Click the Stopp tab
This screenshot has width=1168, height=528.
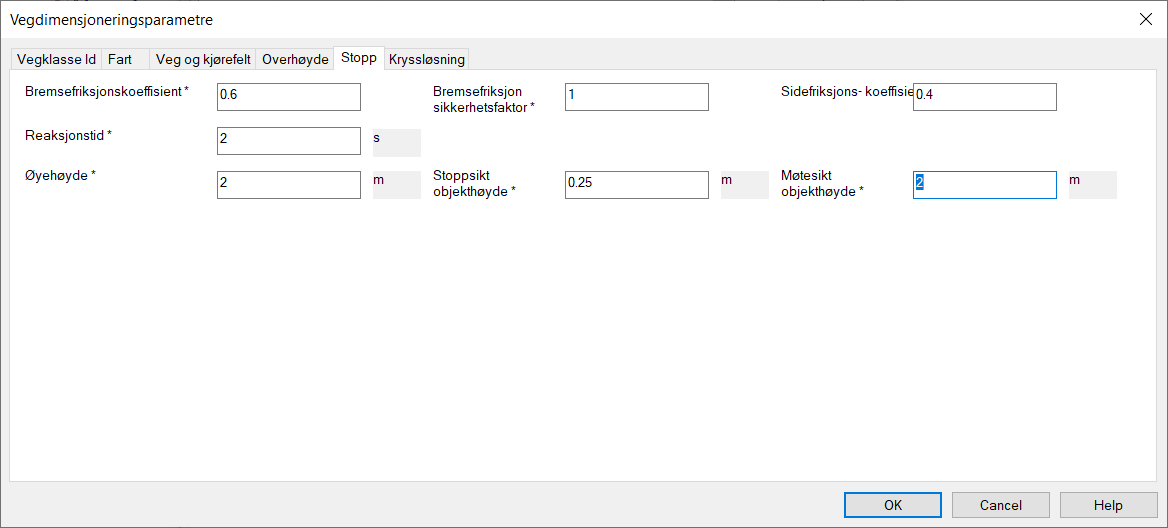point(358,58)
